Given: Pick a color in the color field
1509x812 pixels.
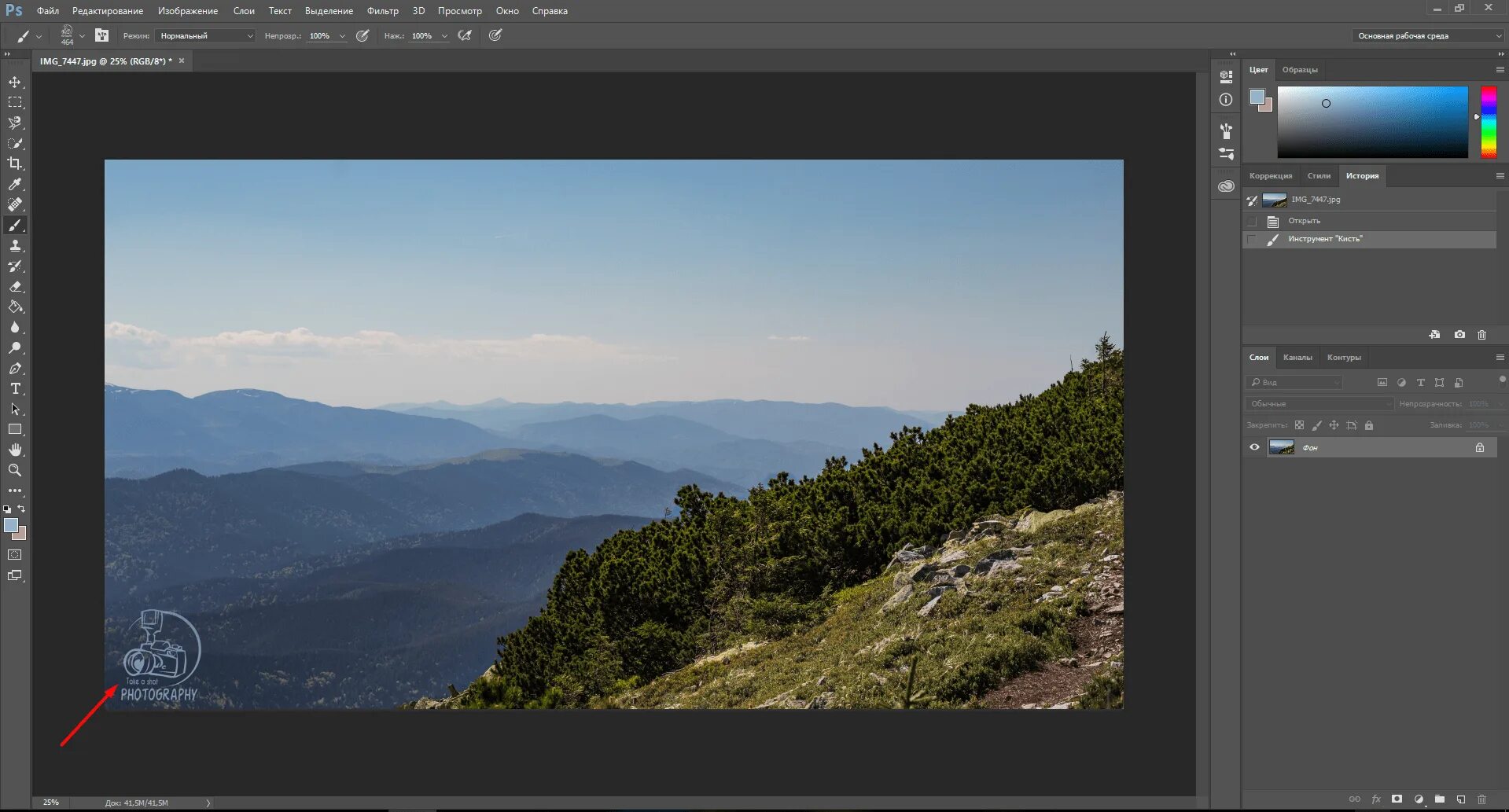Looking at the screenshot, I should click(1372, 122).
